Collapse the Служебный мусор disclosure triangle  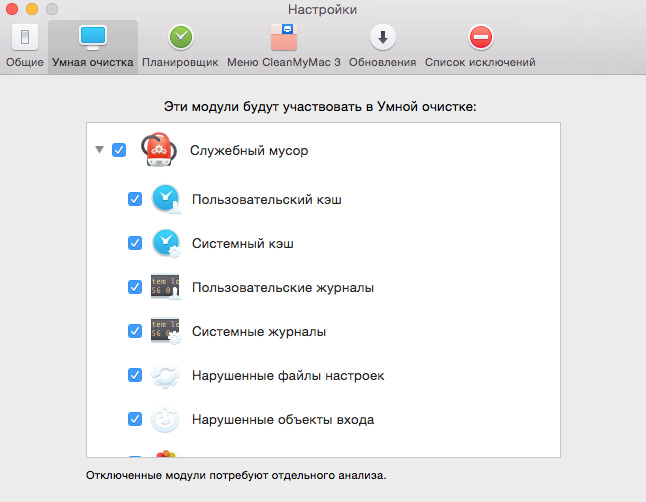(x=99, y=149)
